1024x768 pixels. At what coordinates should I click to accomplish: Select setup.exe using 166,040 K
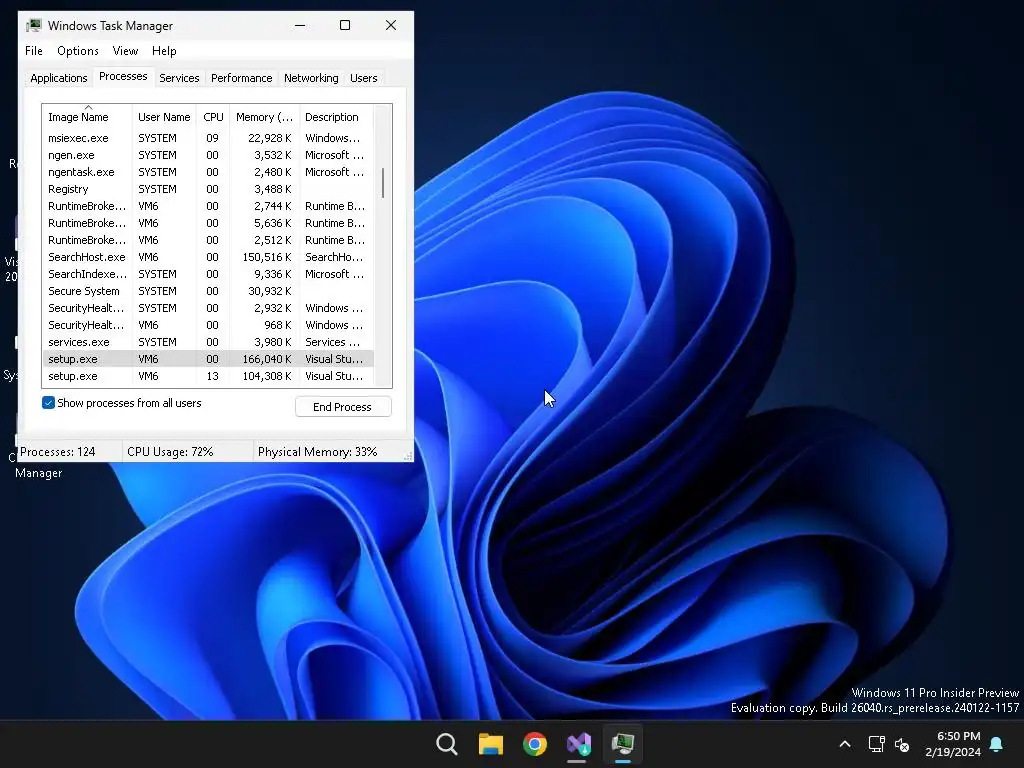click(208, 359)
